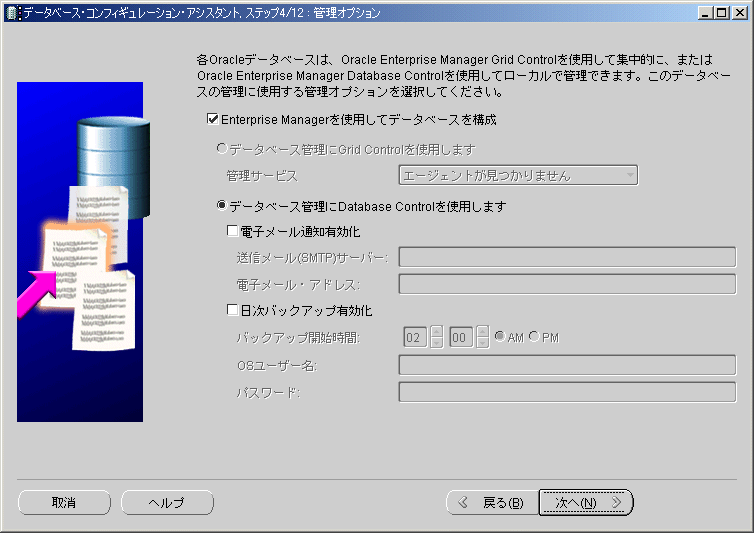Select the AM radio button

[x=500, y=336]
